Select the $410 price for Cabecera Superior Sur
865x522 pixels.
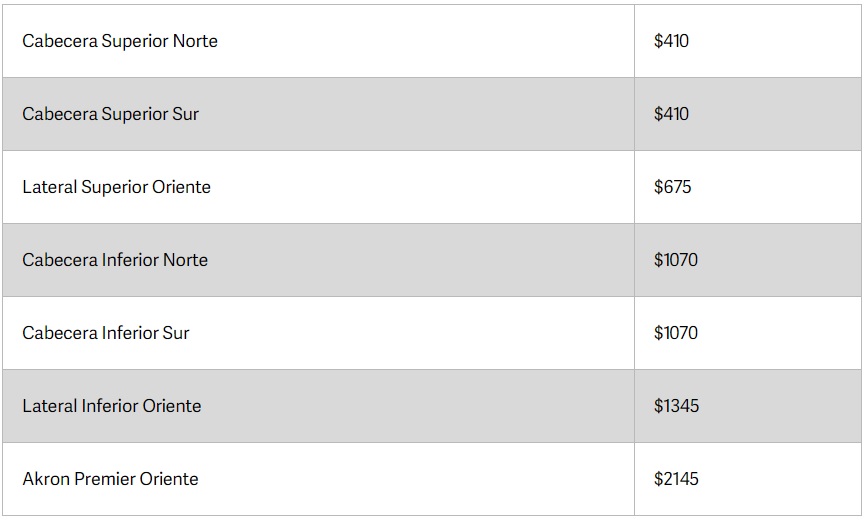[671, 114]
